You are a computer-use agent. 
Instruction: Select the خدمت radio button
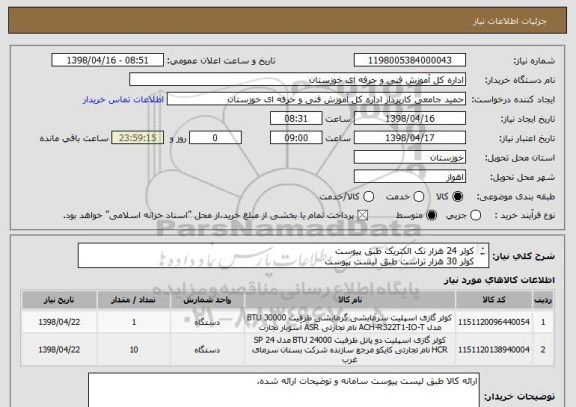(418, 197)
